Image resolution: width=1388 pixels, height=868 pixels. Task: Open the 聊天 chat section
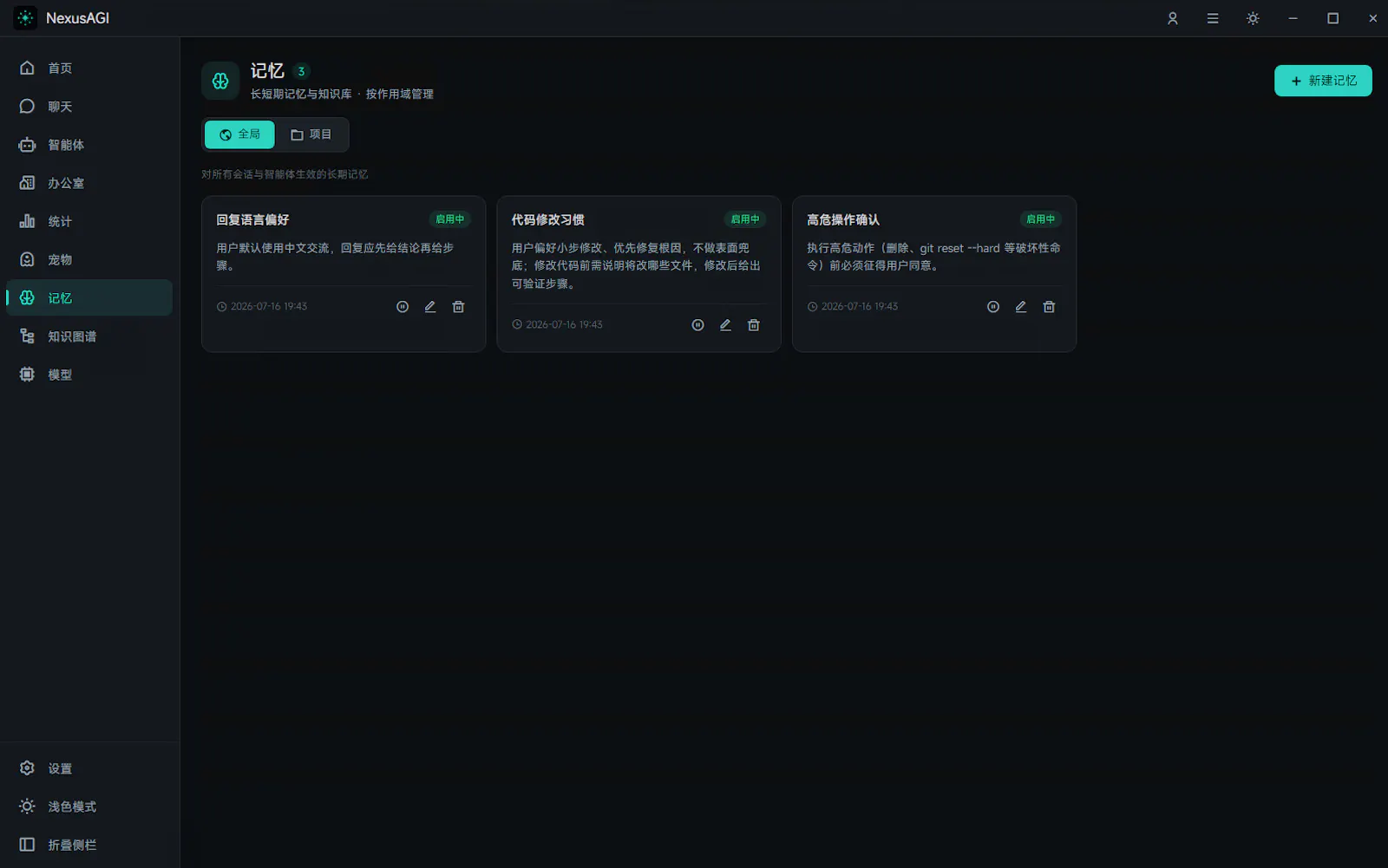click(88, 106)
